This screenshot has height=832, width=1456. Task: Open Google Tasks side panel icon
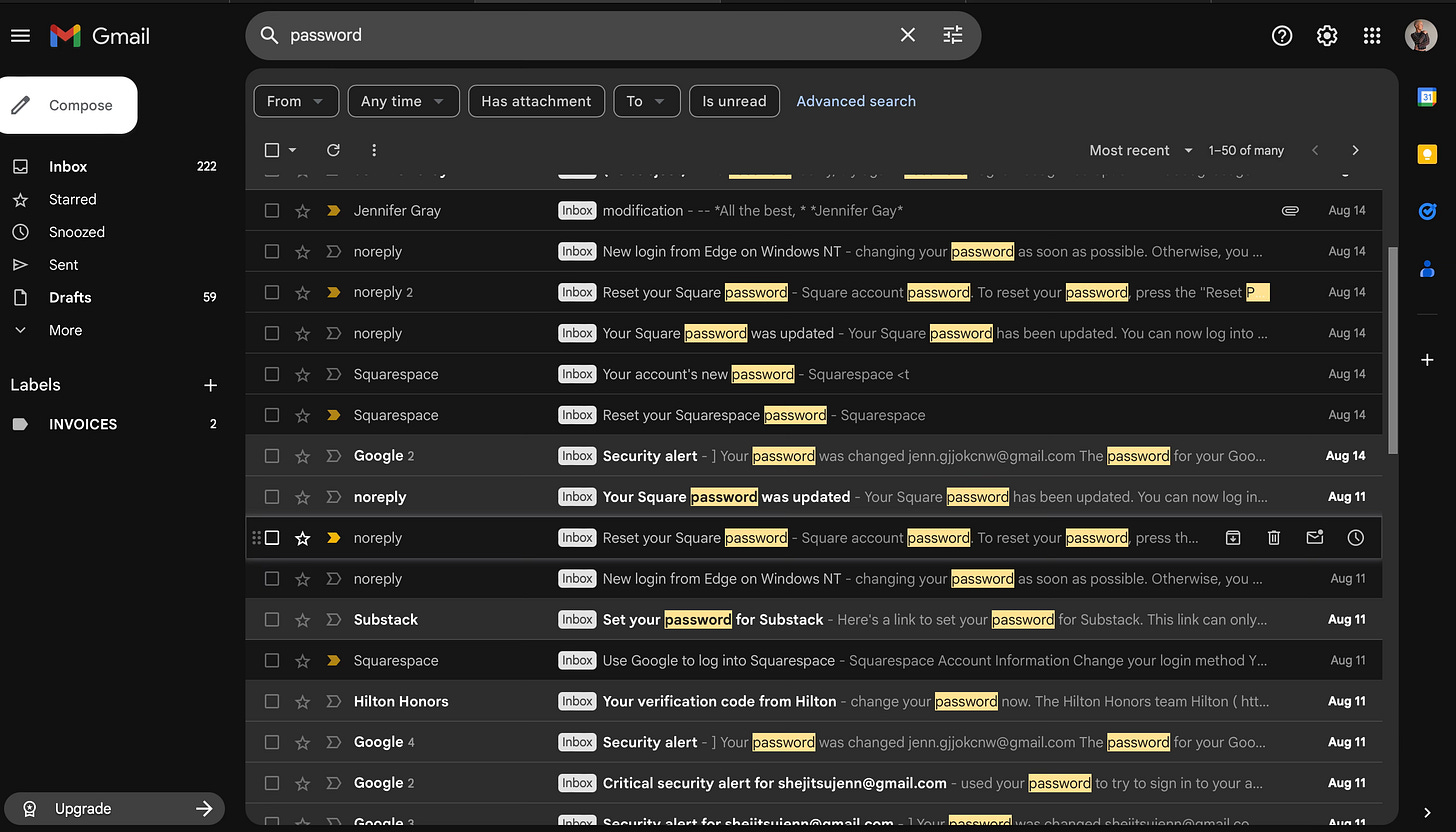(1427, 211)
